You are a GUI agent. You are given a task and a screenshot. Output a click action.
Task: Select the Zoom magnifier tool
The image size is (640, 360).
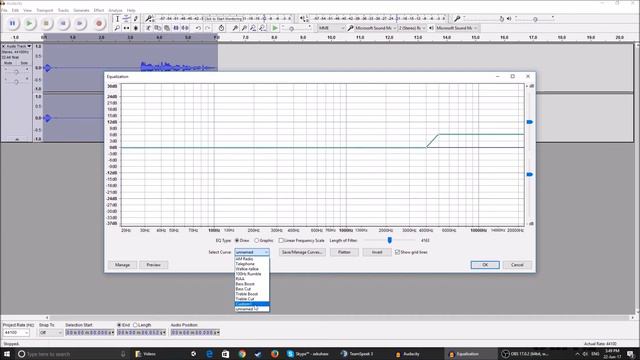117,28
